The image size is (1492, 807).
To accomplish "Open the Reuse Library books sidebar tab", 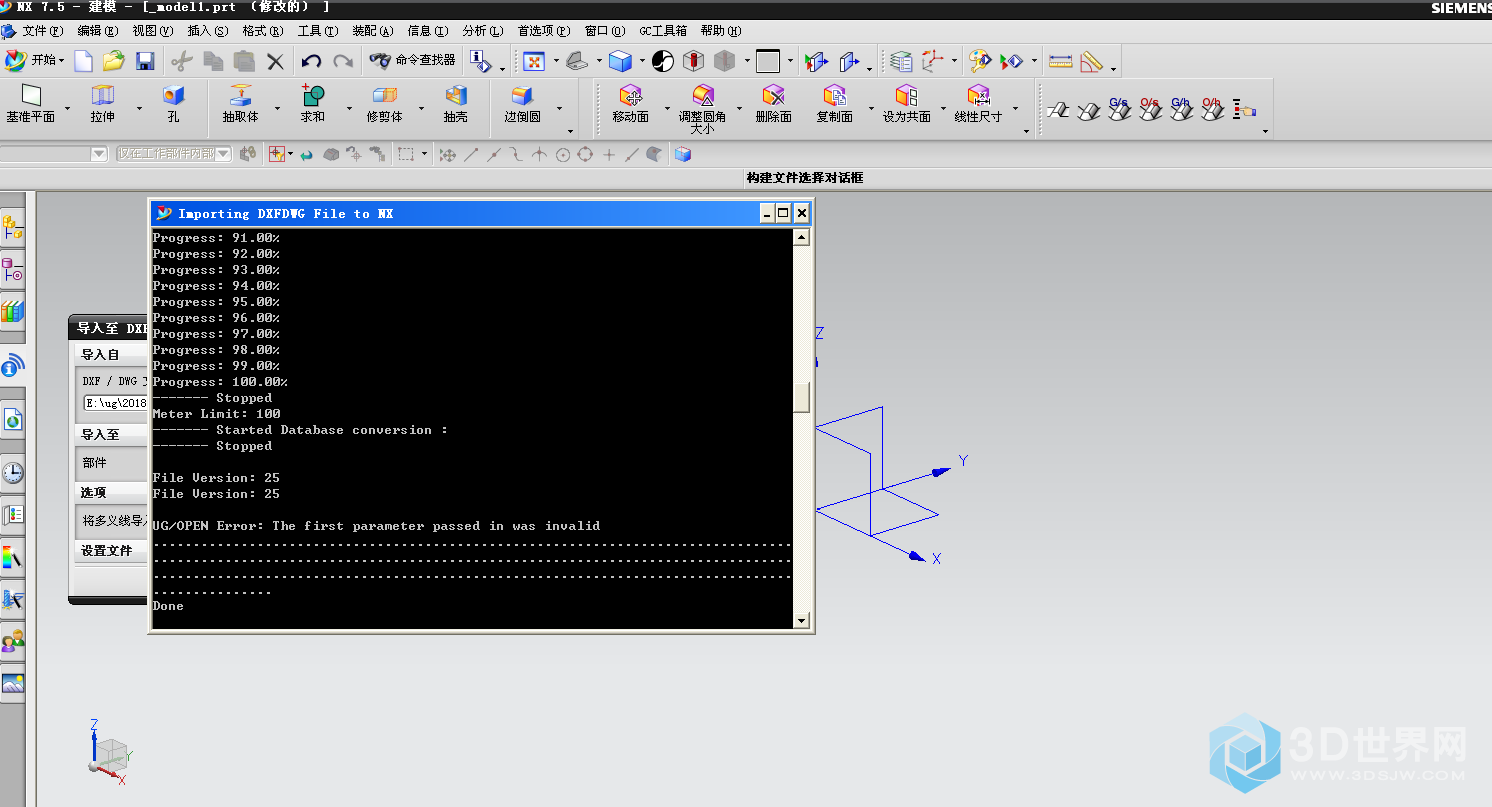I will [12, 312].
